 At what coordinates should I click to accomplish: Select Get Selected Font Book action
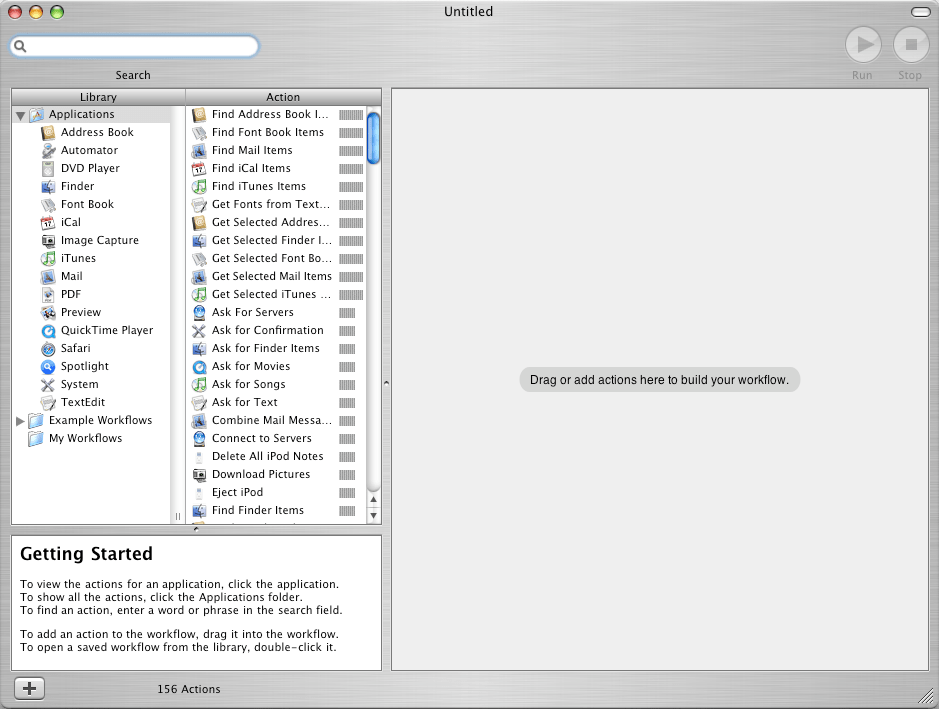277,258
